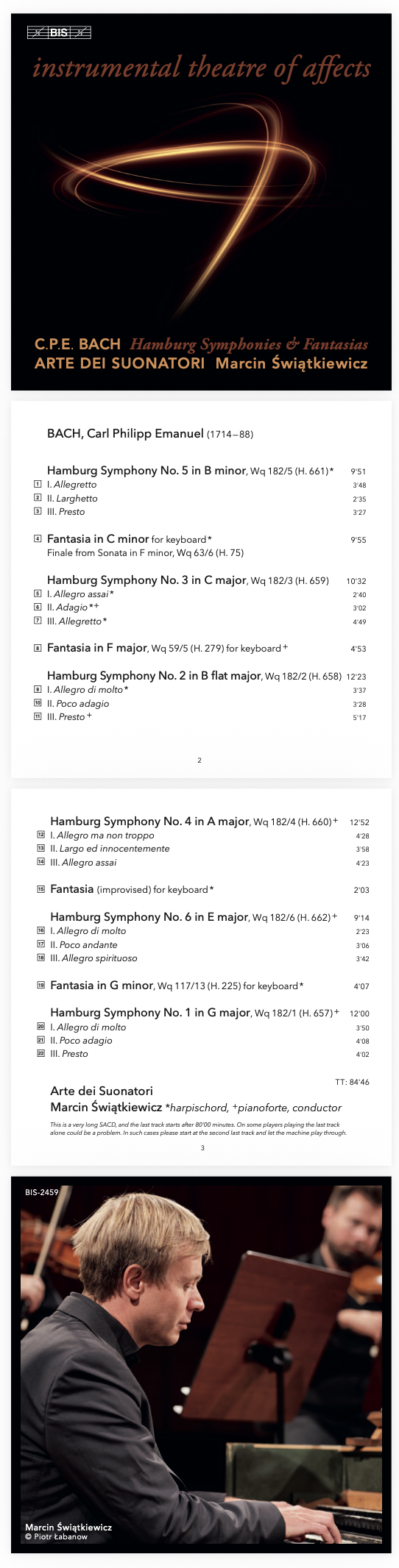Click the 'instrumental theatre of affects' title
Screen dimensions: 399x1568
click(202, 68)
